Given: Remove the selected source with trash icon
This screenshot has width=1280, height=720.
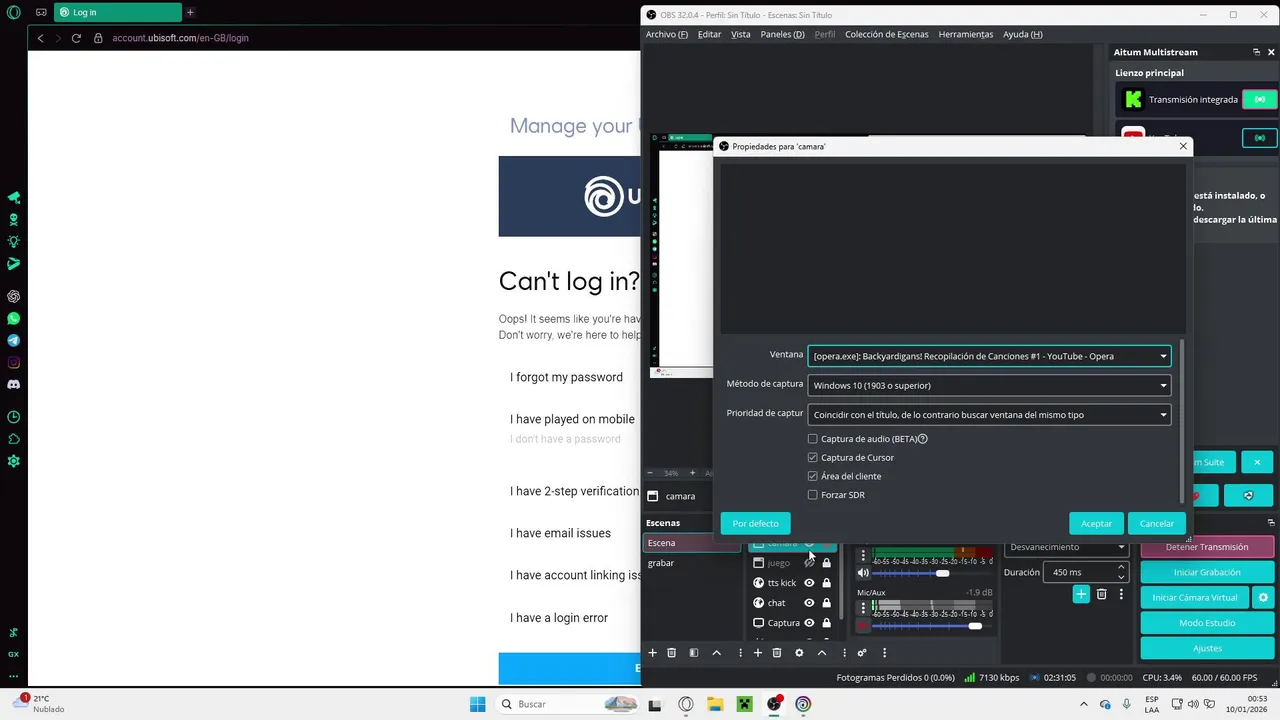Looking at the screenshot, I should click(x=777, y=653).
